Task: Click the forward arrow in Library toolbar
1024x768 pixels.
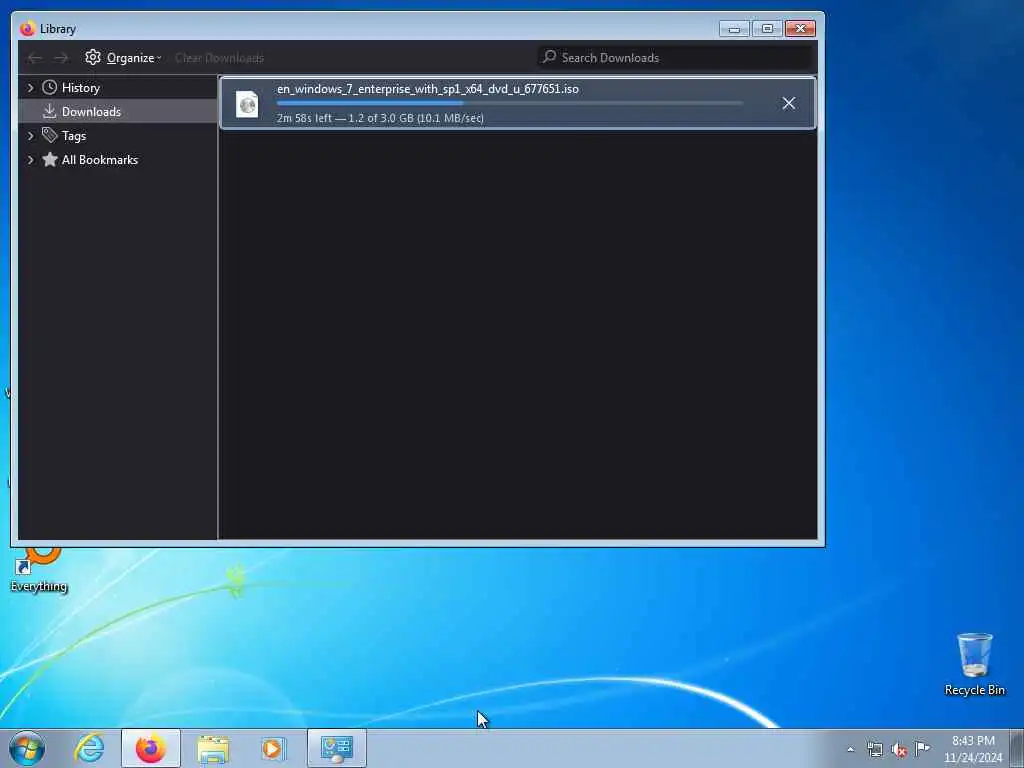Action: [61, 58]
